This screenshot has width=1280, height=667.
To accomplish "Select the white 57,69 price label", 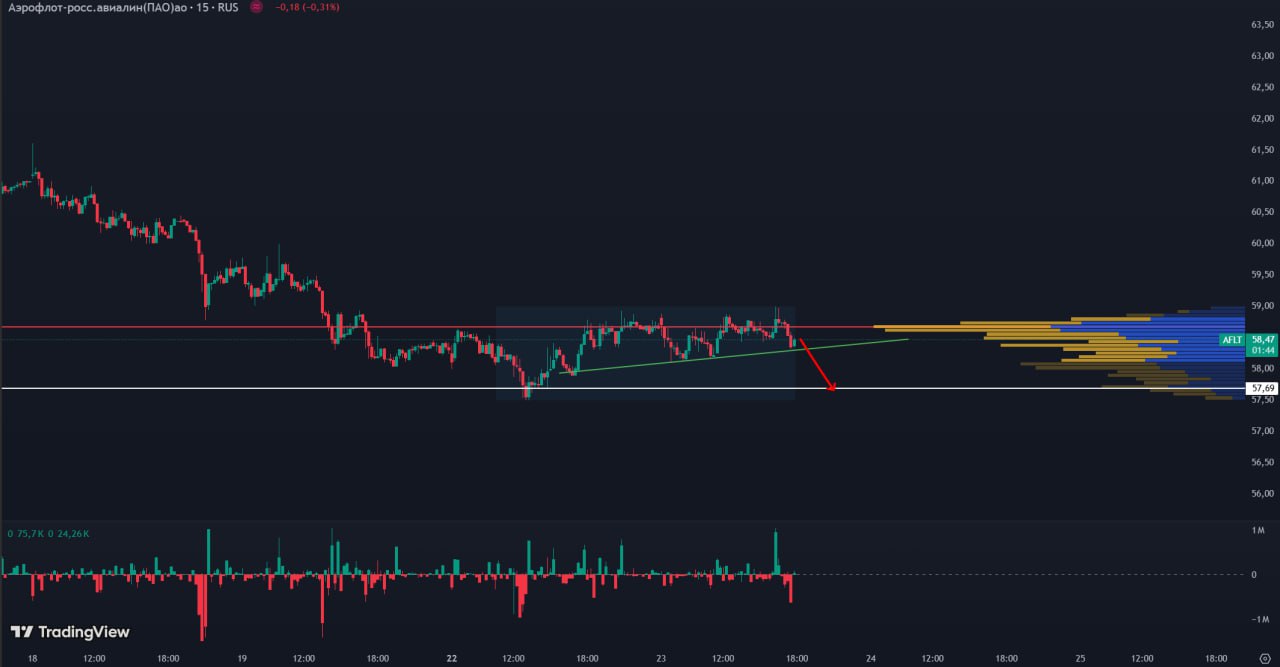I will coord(1262,387).
